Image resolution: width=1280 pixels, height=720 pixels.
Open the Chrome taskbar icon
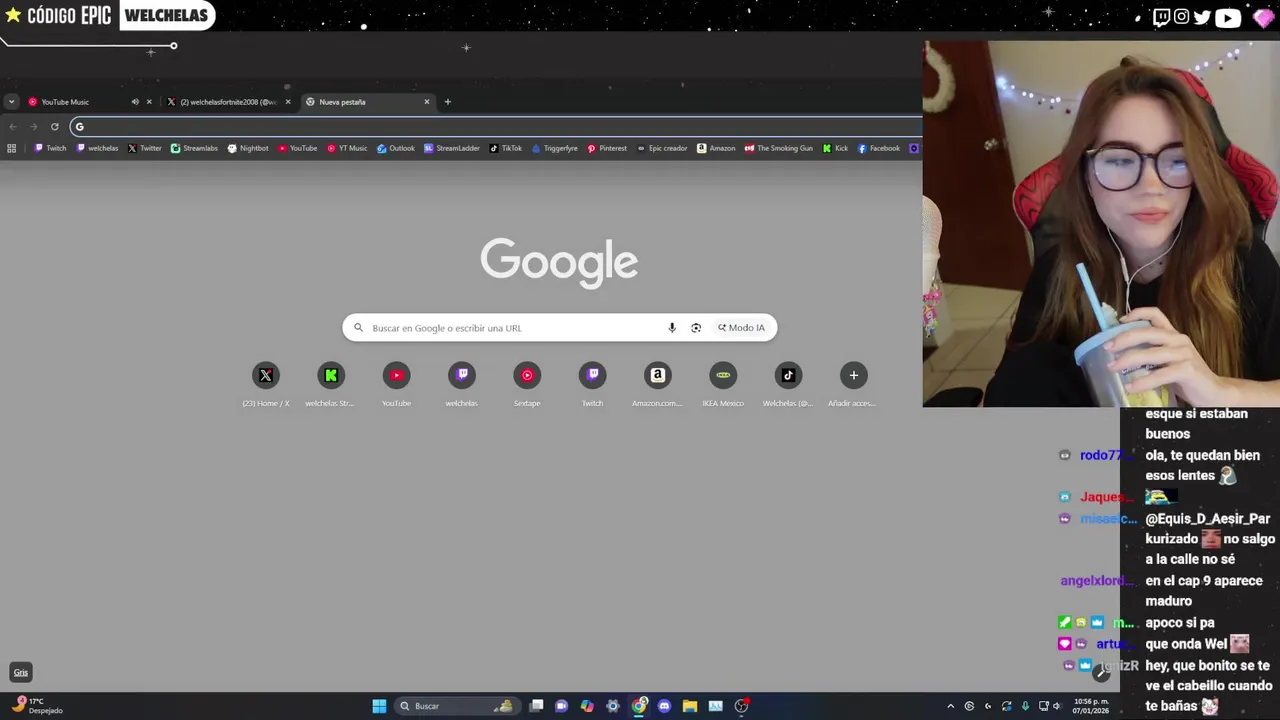(x=639, y=706)
